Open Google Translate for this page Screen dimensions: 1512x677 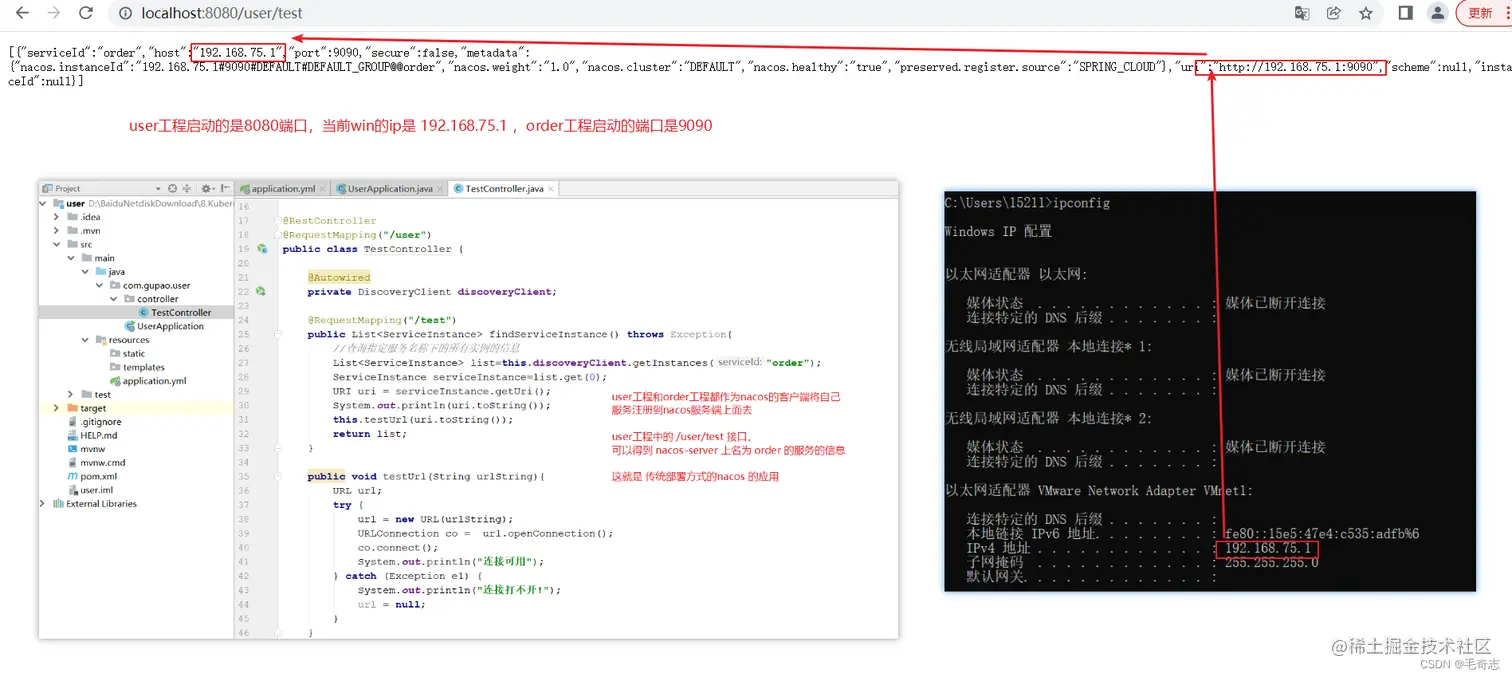(1302, 13)
